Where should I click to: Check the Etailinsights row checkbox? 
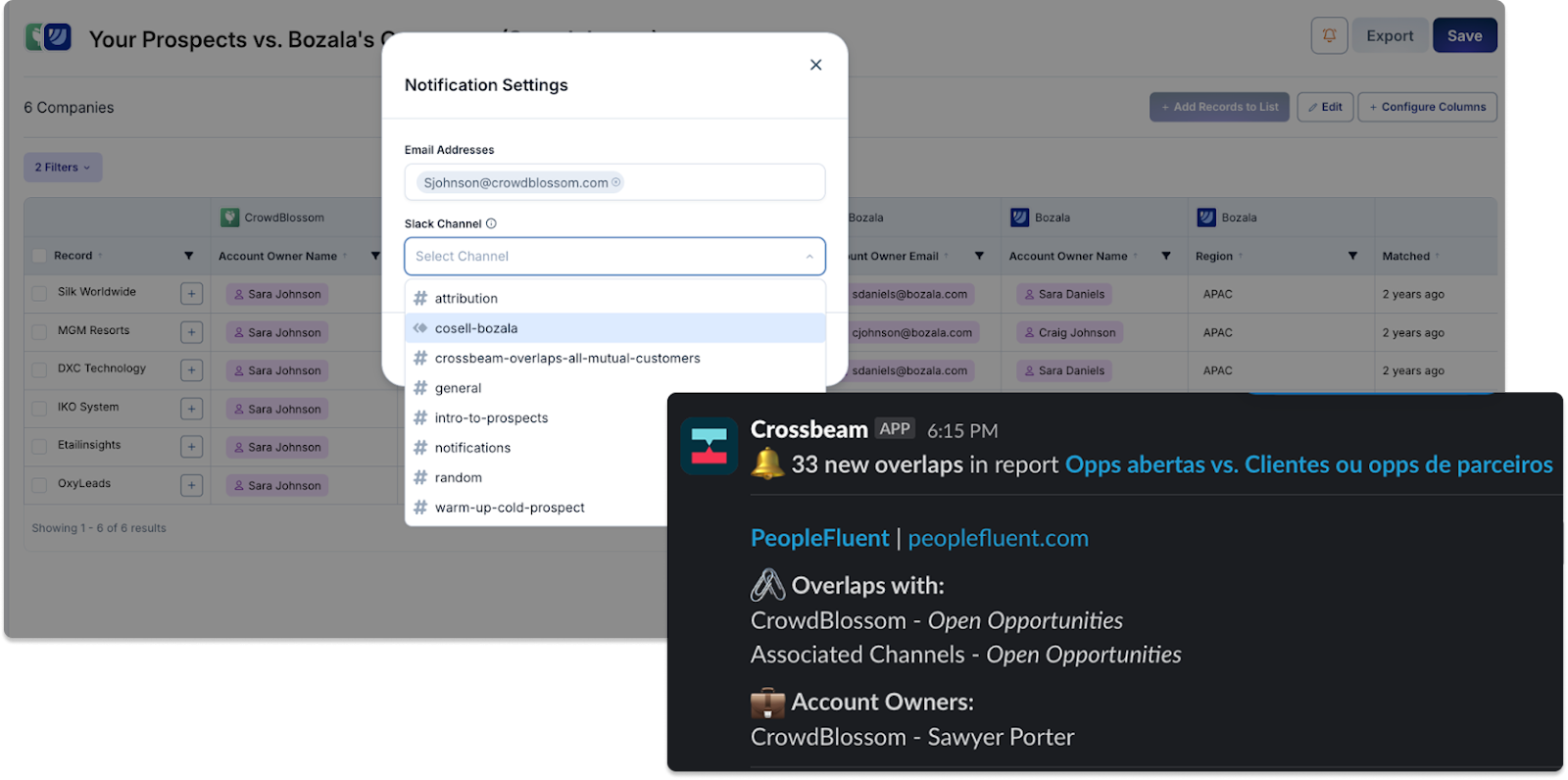pos(39,446)
